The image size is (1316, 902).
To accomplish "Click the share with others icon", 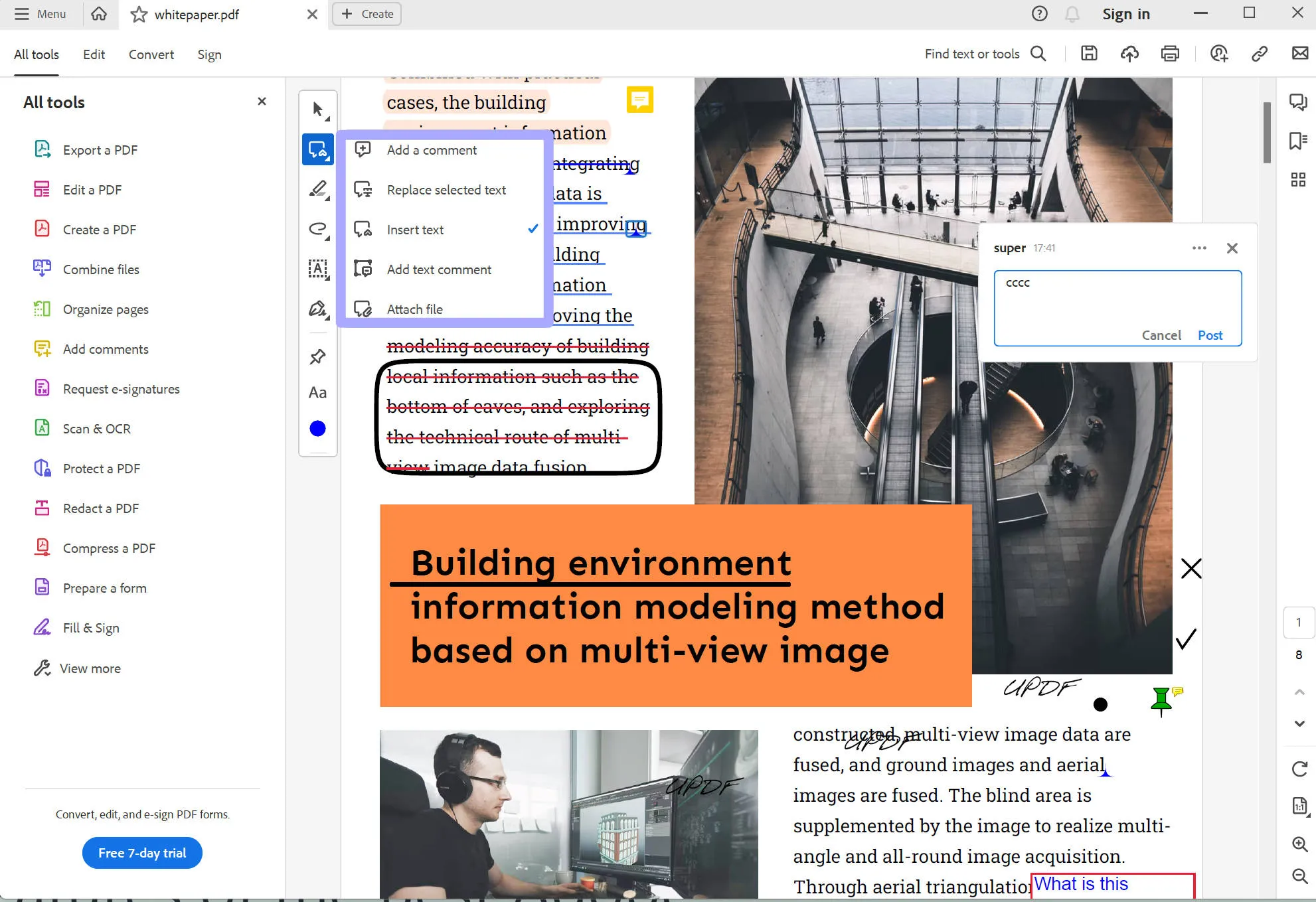I will tap(1219, 54).
